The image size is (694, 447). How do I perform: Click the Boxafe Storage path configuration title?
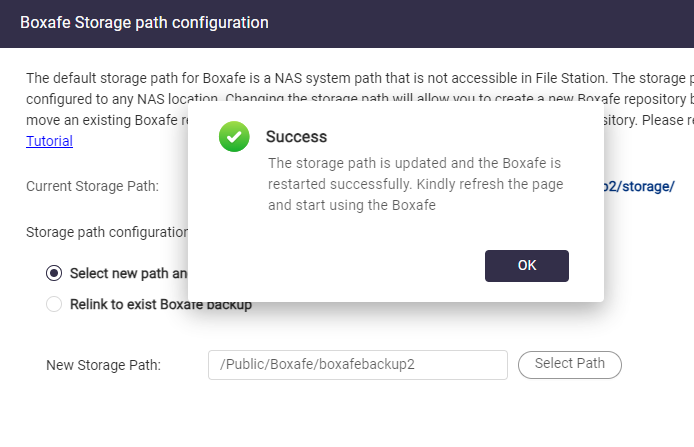(144, 22)
